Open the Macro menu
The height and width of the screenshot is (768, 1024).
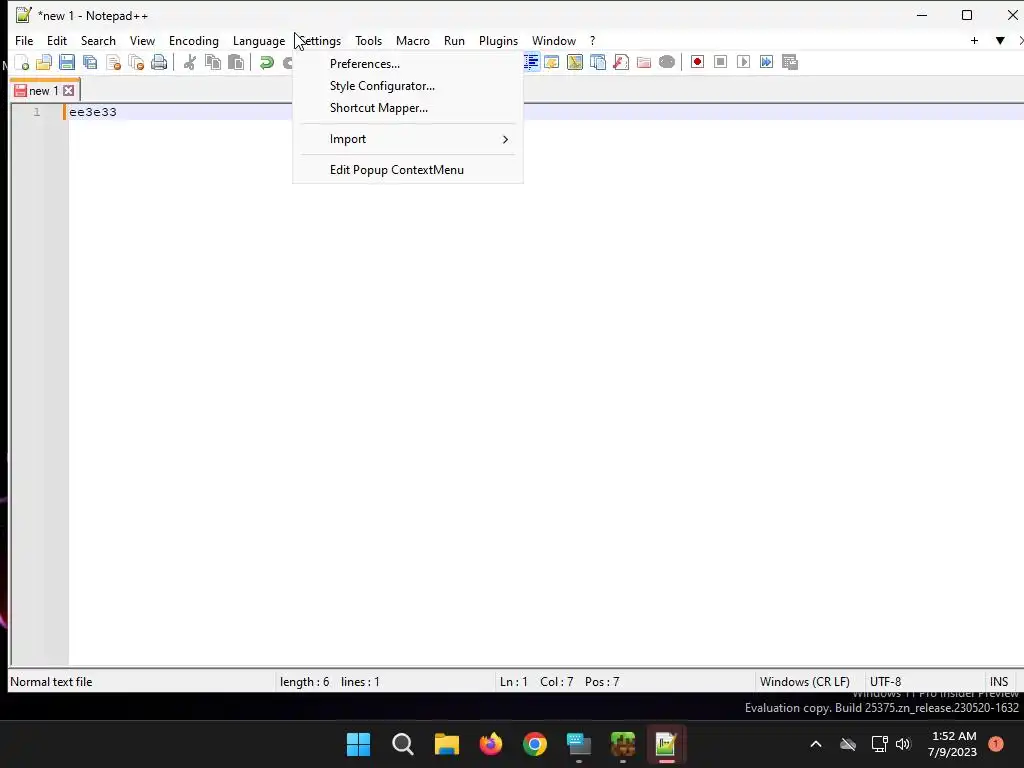(x=413, y=40)
